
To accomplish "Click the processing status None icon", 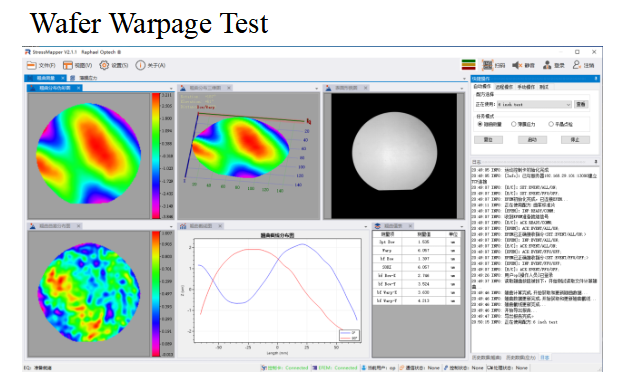I will (490, 368).
